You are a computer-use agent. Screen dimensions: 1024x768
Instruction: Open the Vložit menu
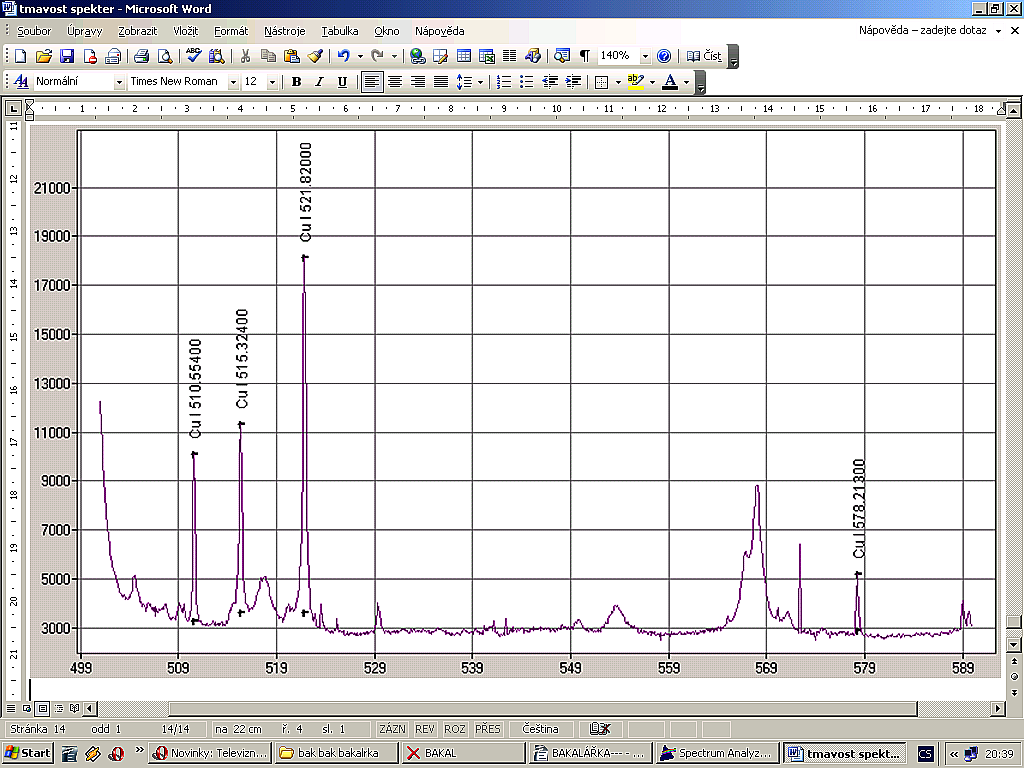pyautogui.click(x=185, y=31)
